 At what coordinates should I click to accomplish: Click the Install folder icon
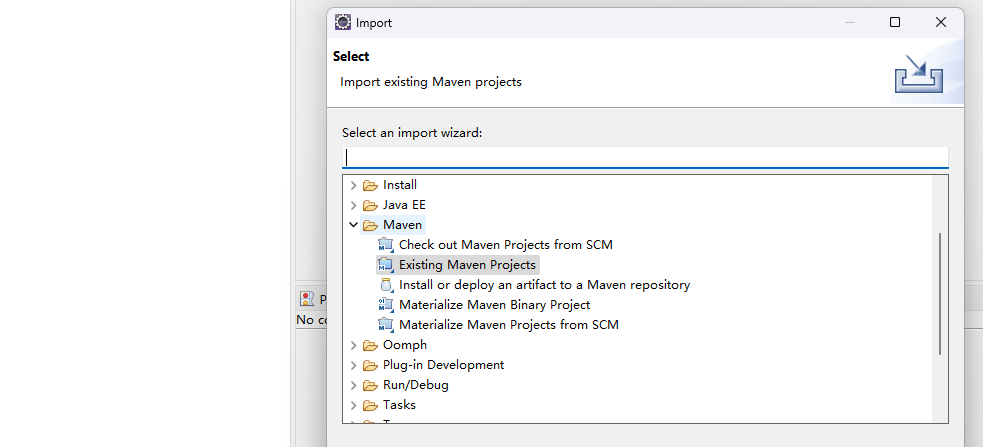click(x=371, y=186)
